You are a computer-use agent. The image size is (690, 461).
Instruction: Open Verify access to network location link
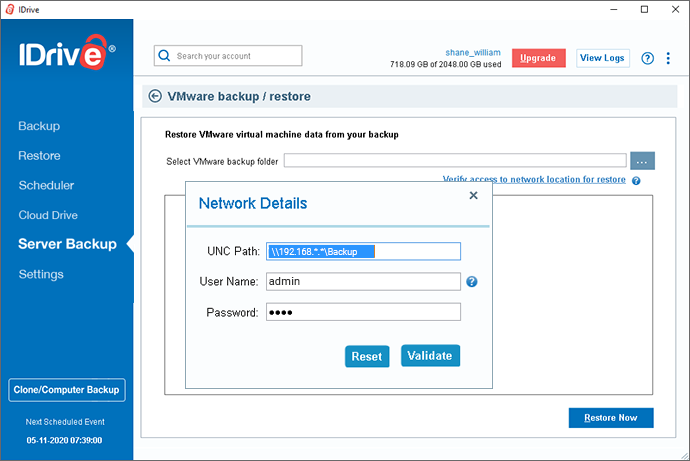tap(534, 179)
